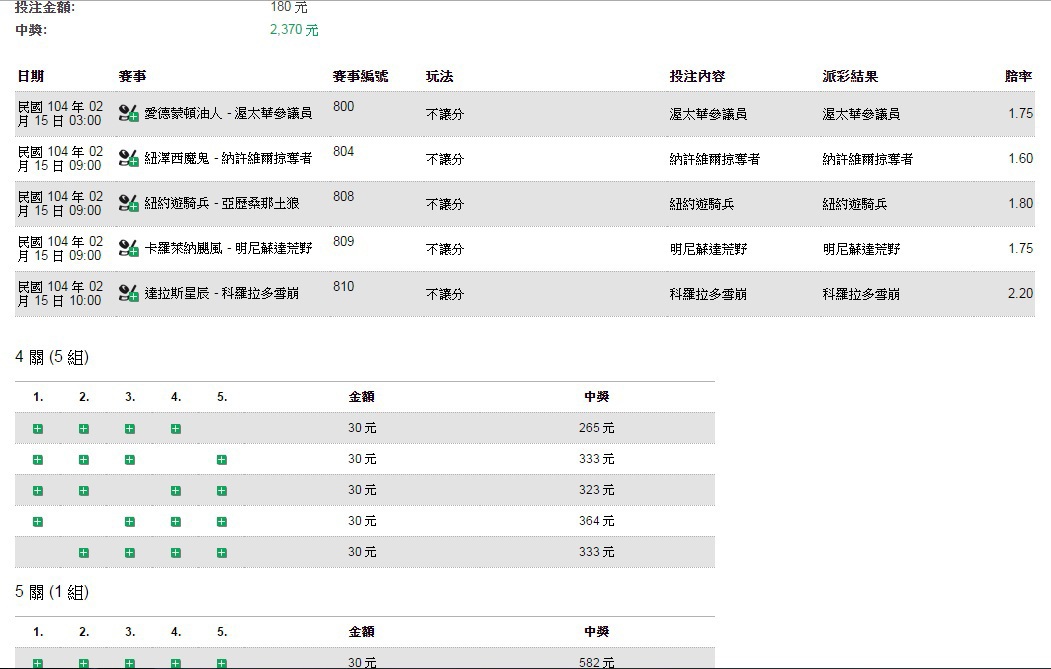The image size is (1051, 669).
Task: Click odds value 1.60
Action: pos(1020,158)
